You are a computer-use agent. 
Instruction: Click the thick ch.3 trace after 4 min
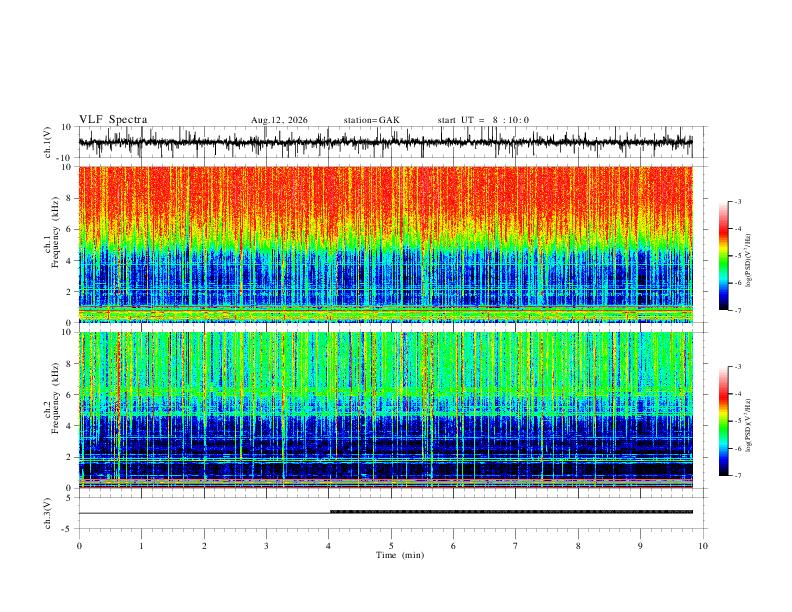[511, 512]
